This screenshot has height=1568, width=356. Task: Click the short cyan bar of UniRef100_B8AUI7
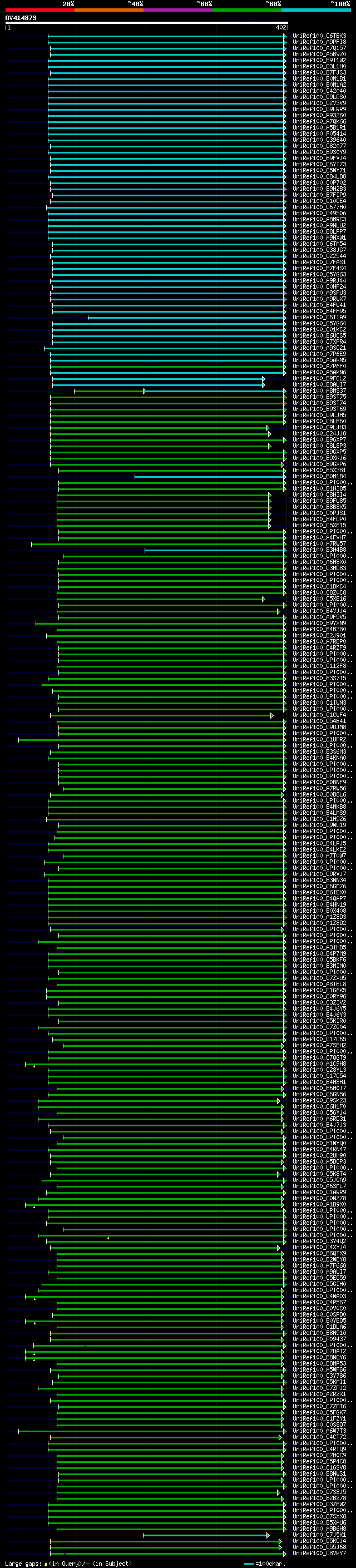158,385
